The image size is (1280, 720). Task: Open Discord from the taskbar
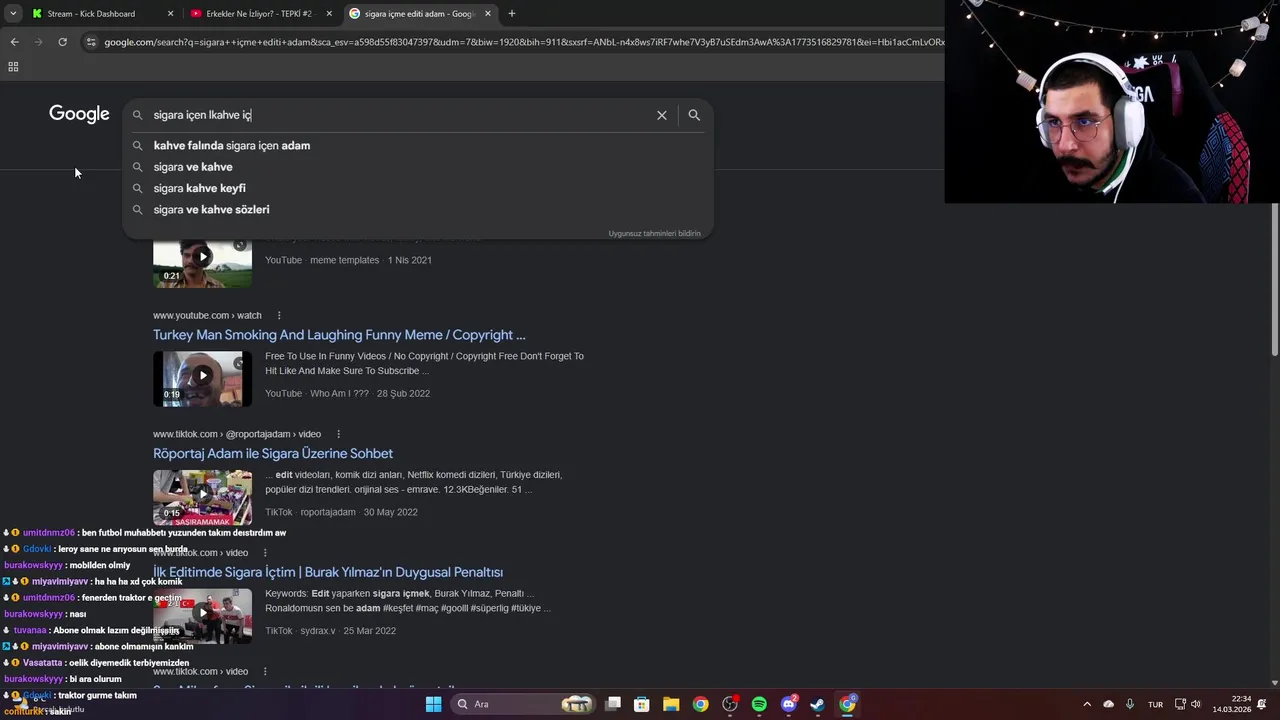[788, 704]
